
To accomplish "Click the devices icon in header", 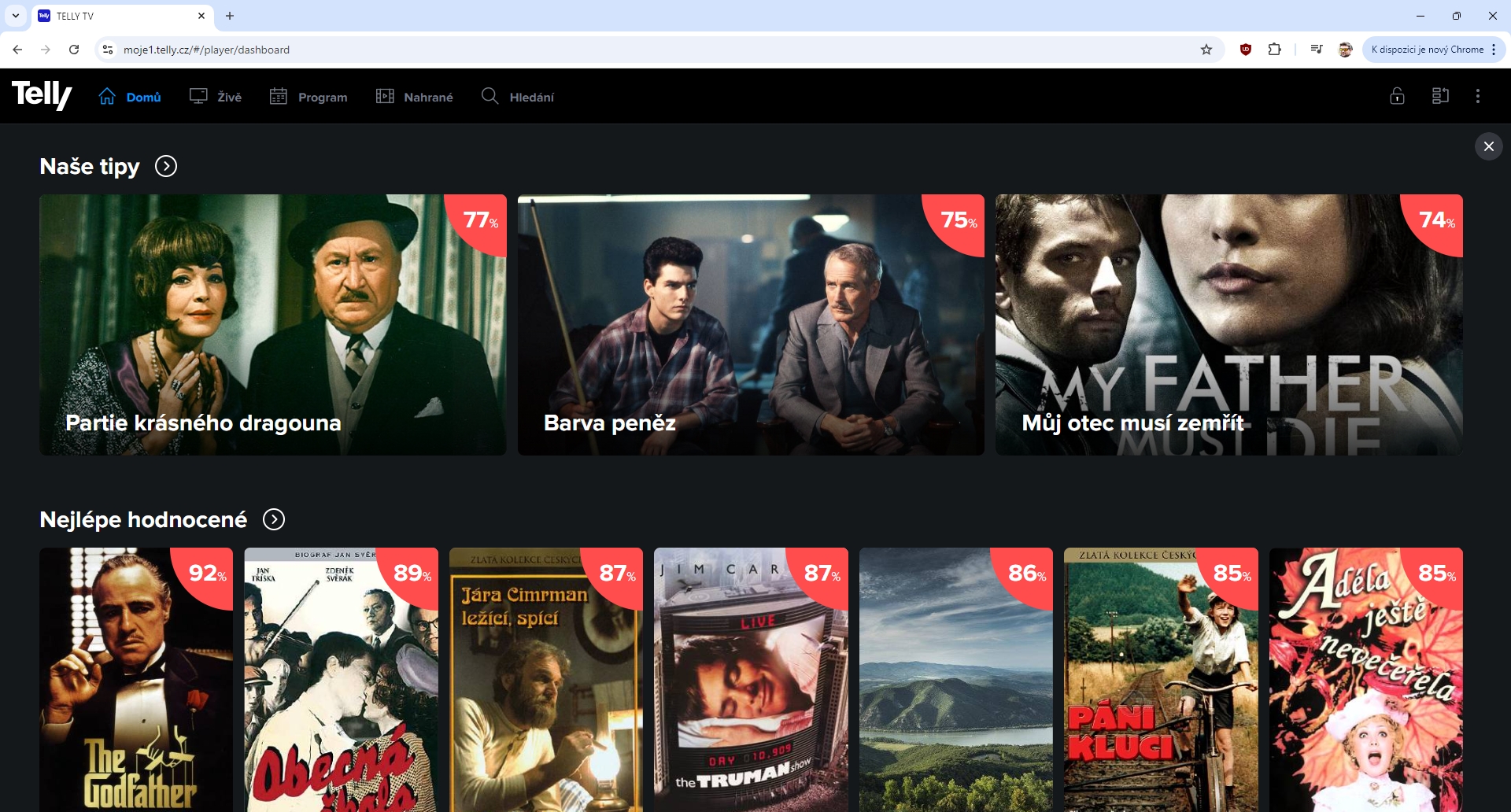I will tap(1440, 96).
